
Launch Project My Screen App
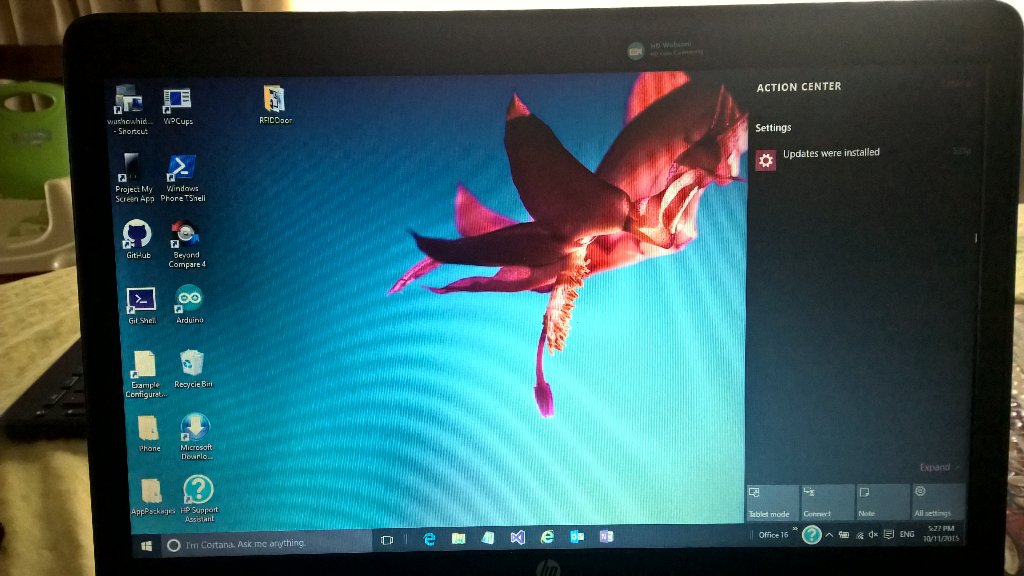click(131, 167)
